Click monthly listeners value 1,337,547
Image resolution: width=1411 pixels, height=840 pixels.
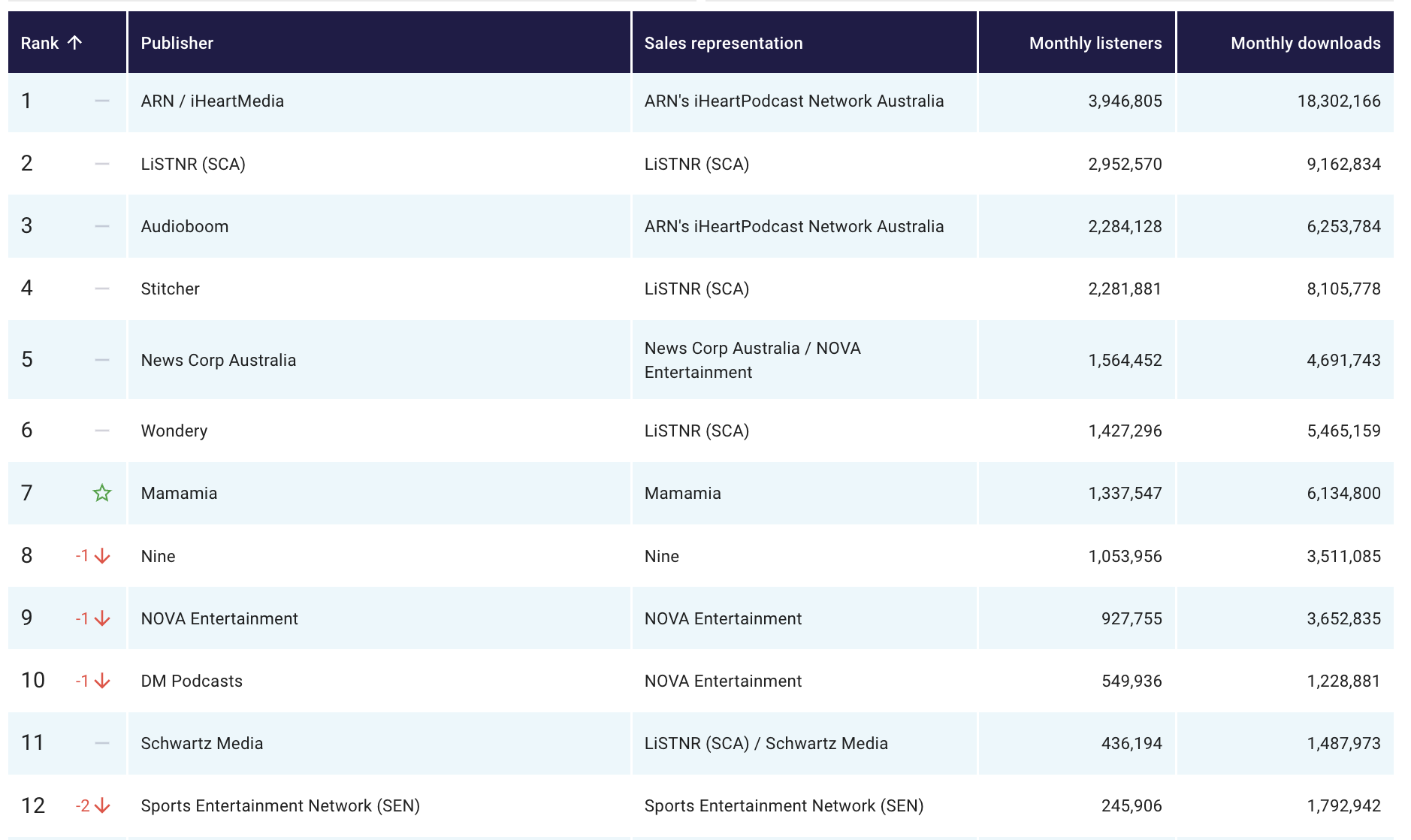[1125, 493]
